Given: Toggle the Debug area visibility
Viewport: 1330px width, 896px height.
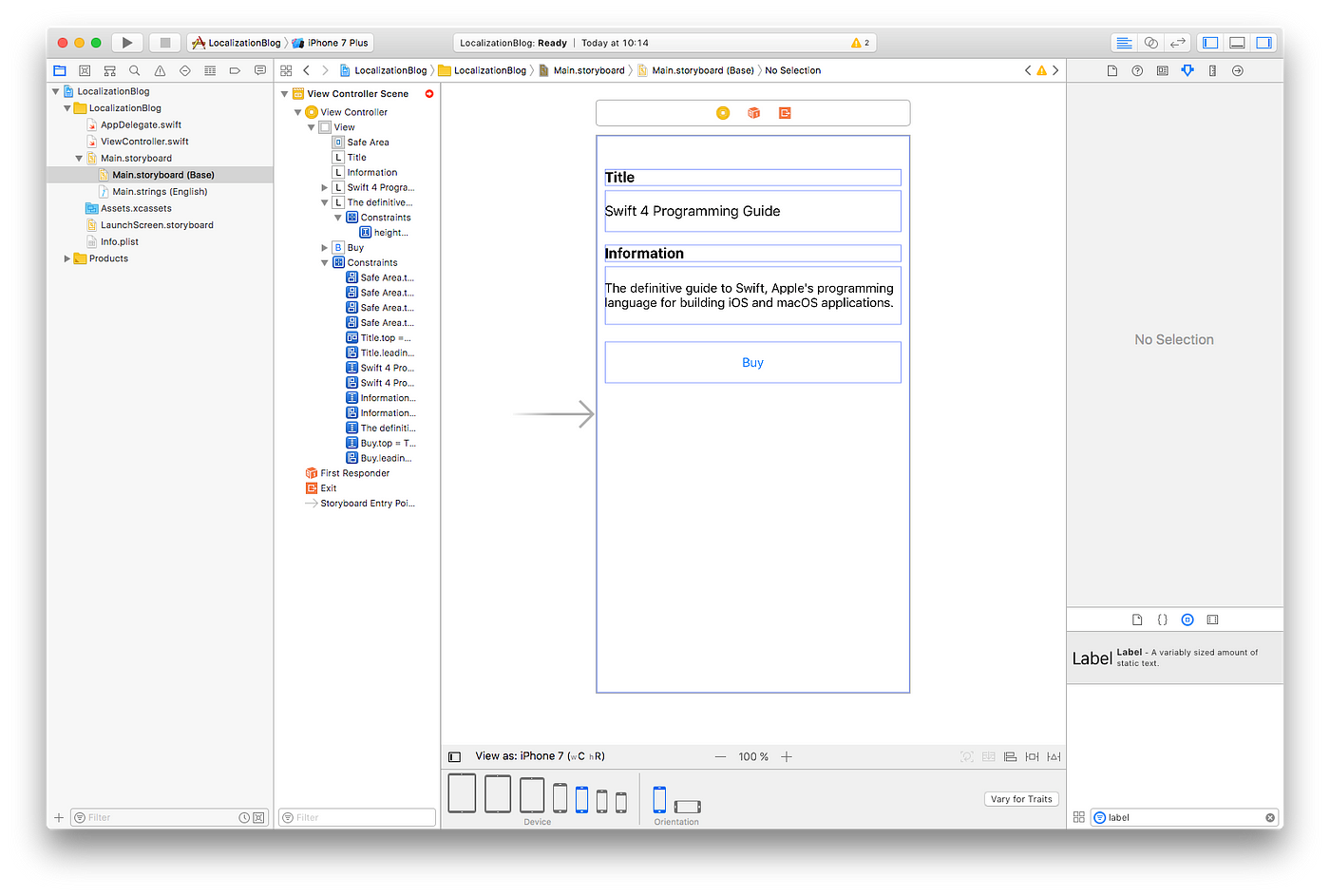Looking at the screenshot, I should coord(1237,43).
